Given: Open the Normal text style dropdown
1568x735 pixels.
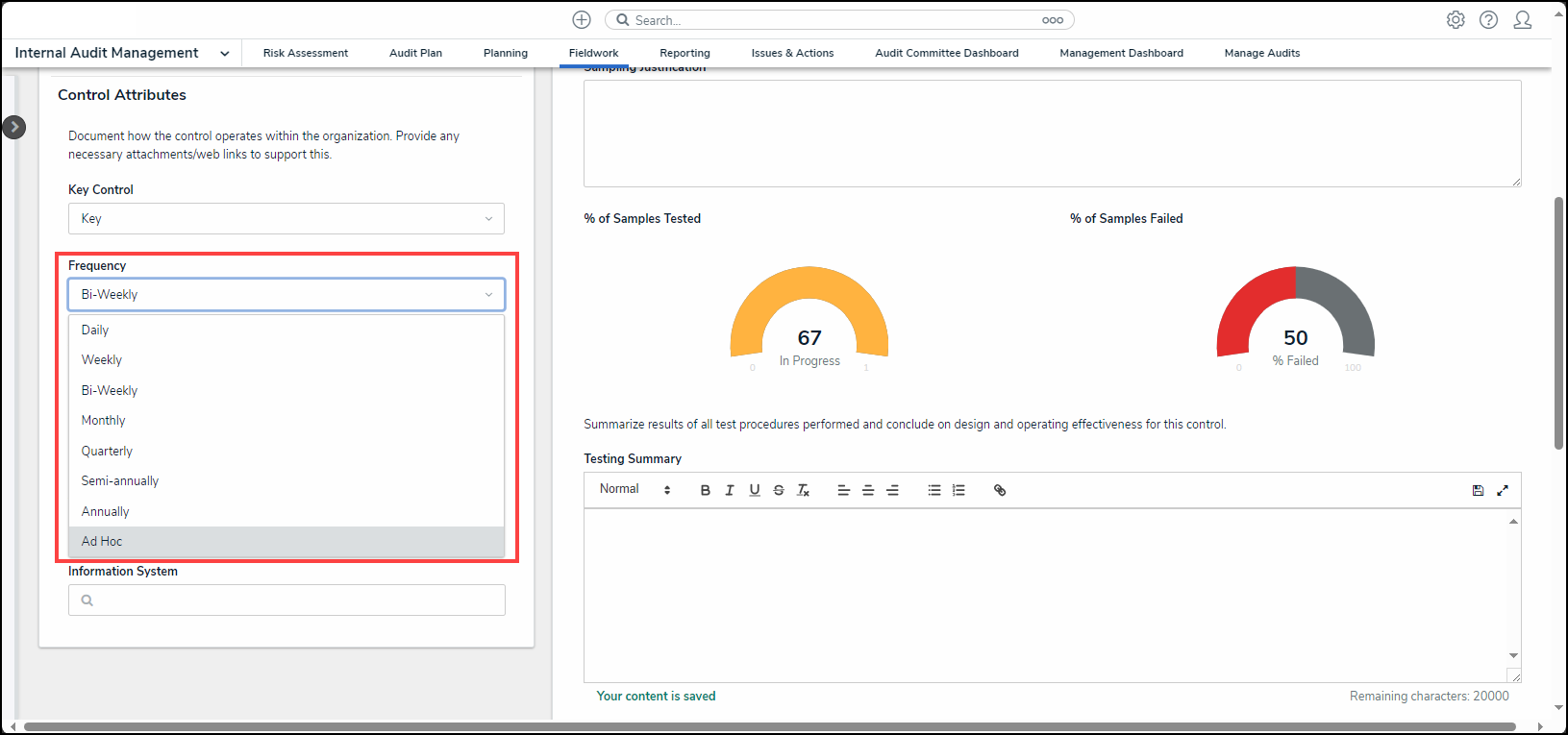Looking at the screenshot, I should 635,489.
